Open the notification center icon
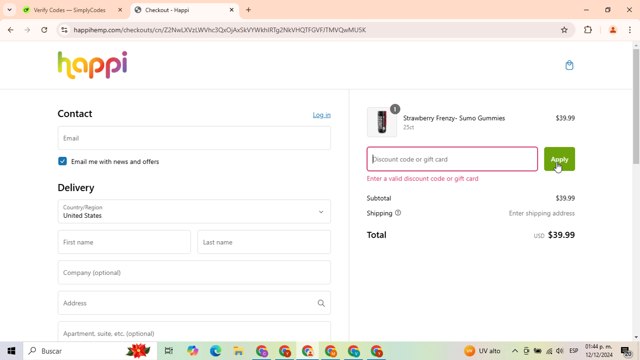640x360 pixels. 626,351
